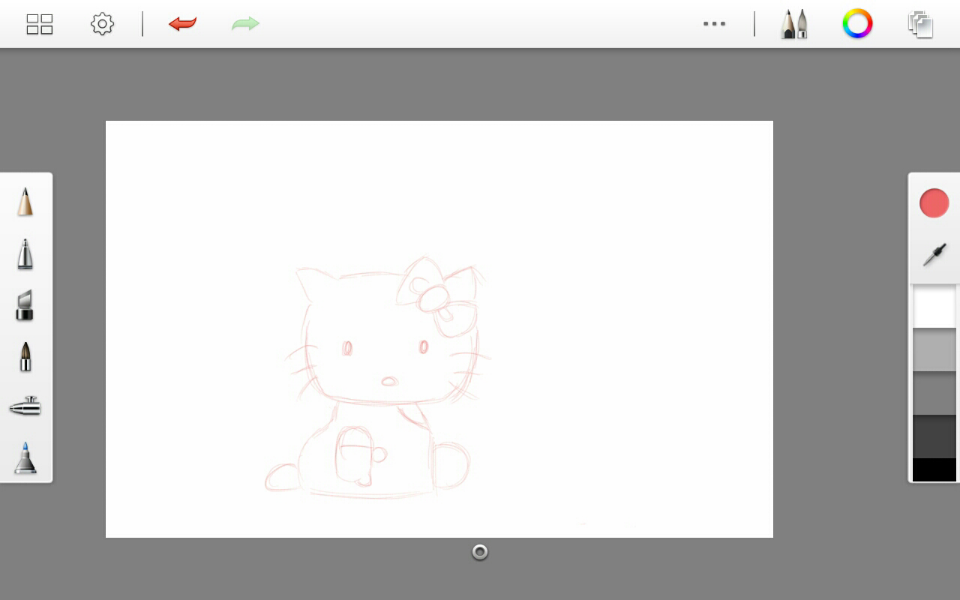The height and width of the screenshot is (600, 960).
Task: Tap the circular puck below the canvas
Action: 479,551
